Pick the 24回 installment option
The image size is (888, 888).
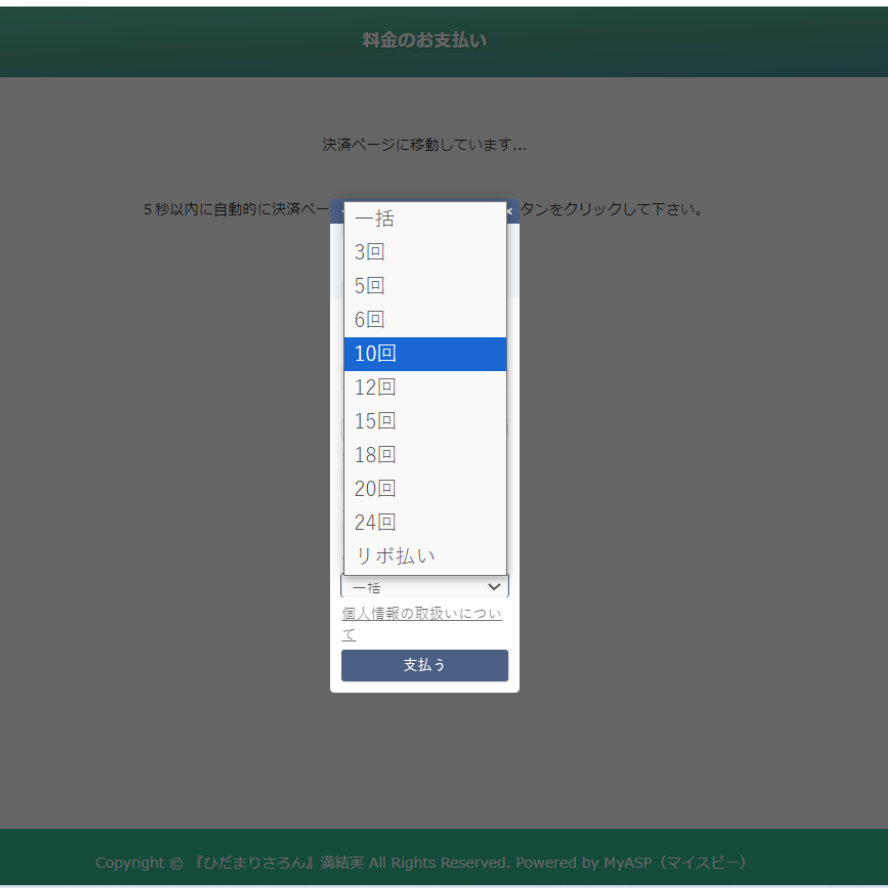point(424,522)
